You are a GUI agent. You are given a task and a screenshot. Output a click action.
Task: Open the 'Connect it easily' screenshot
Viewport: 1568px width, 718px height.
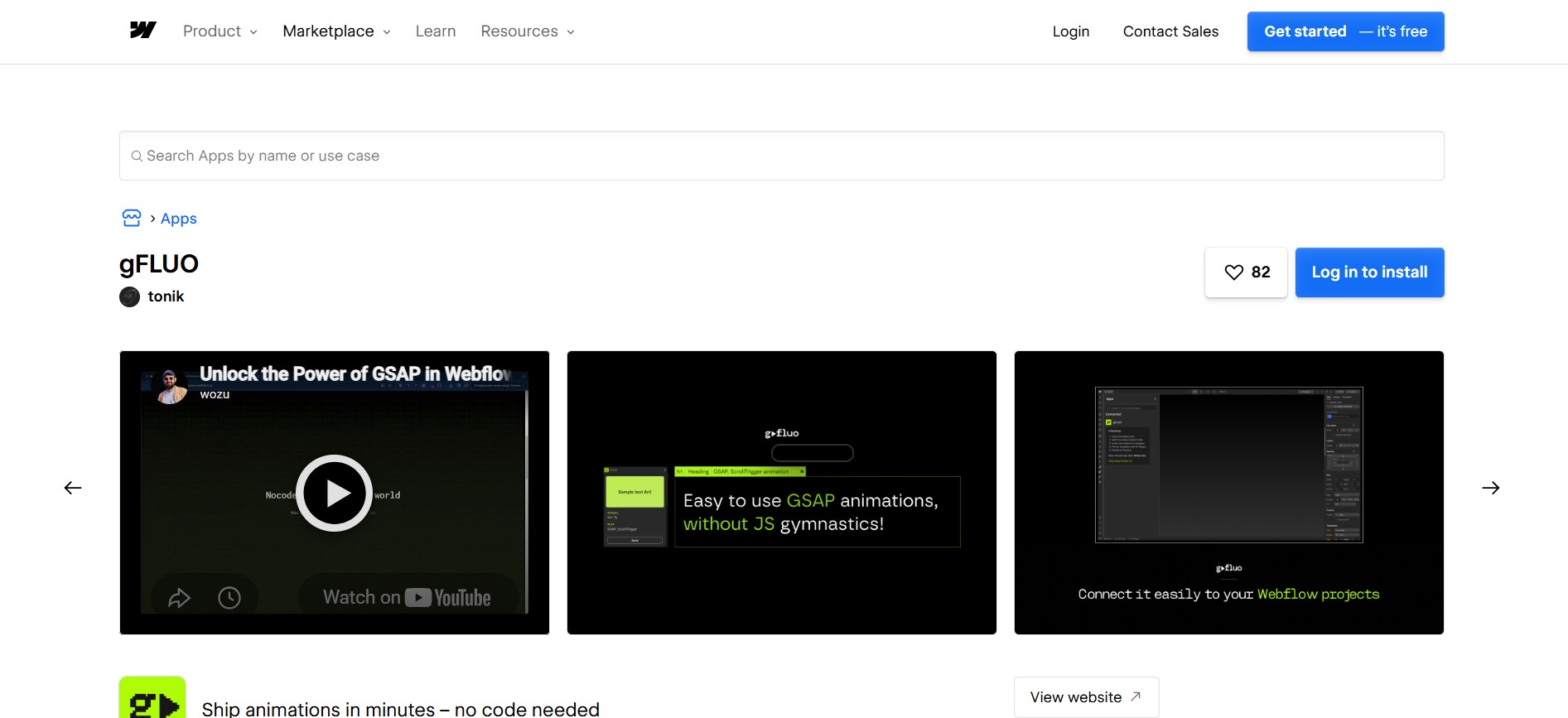click(x=1229, y=493)
